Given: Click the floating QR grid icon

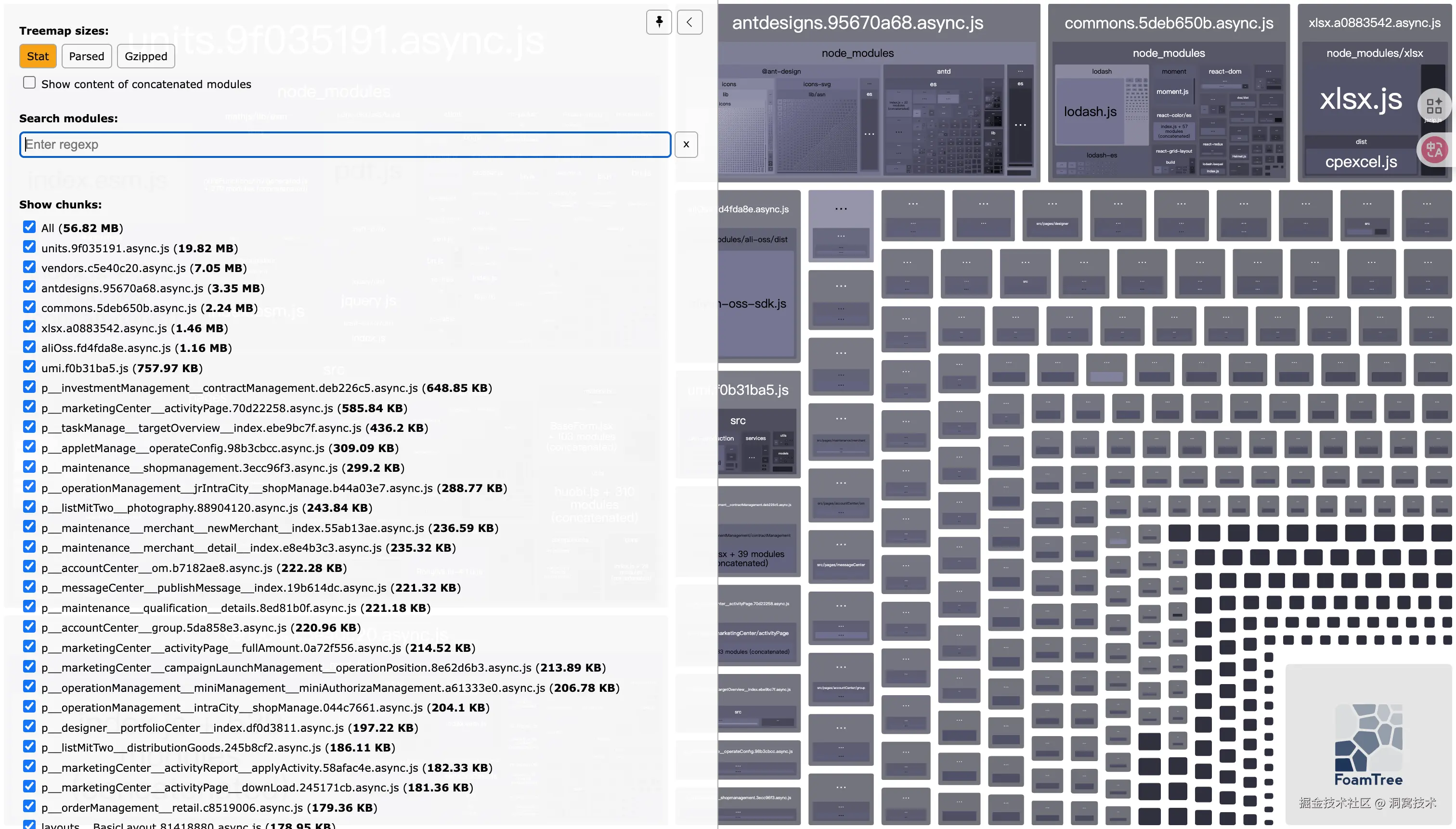Looking at the screenshot, I should click(1434, 106).
